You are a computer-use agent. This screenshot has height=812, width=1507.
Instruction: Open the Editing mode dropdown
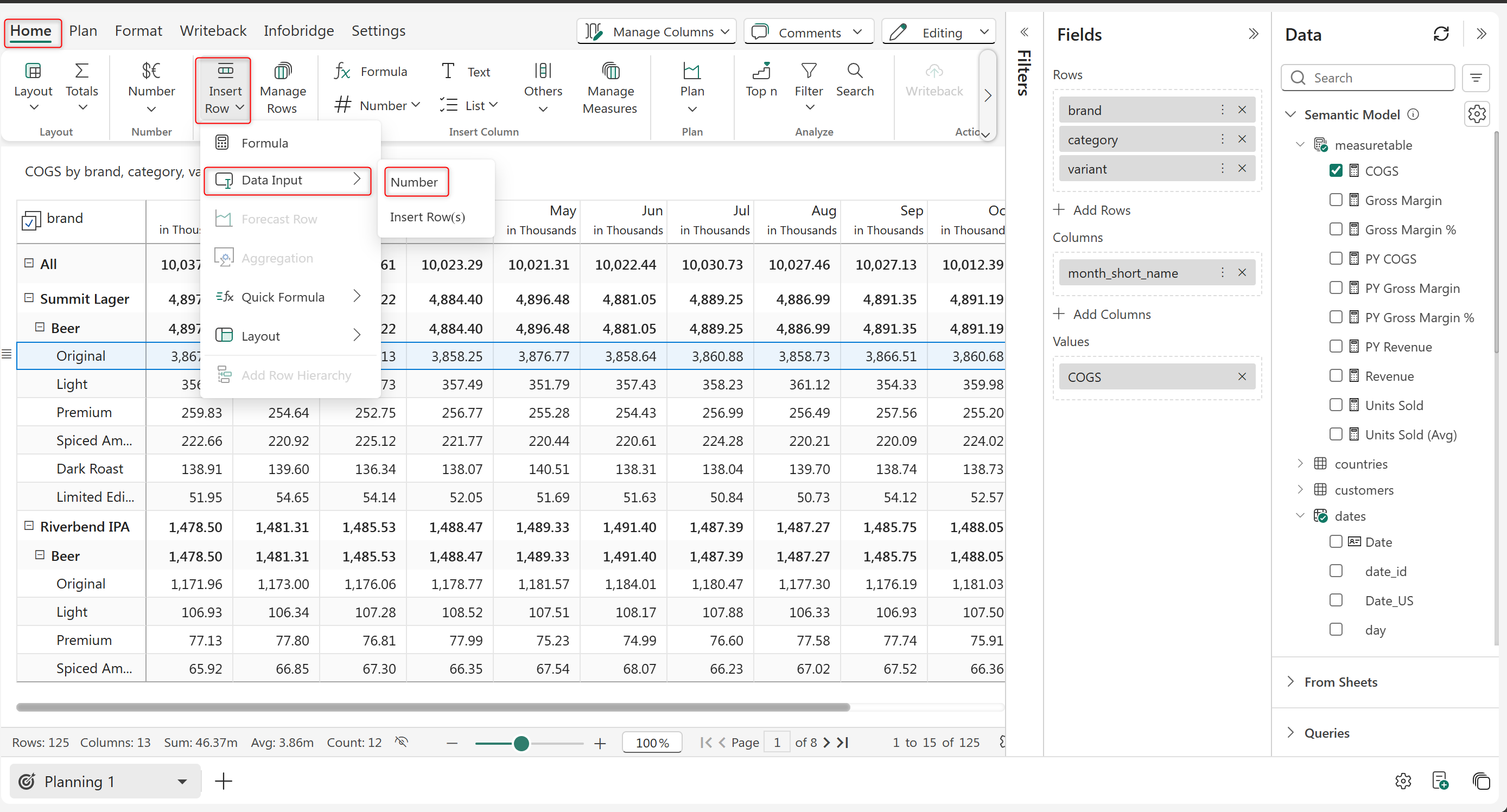[x=984, y=32]
